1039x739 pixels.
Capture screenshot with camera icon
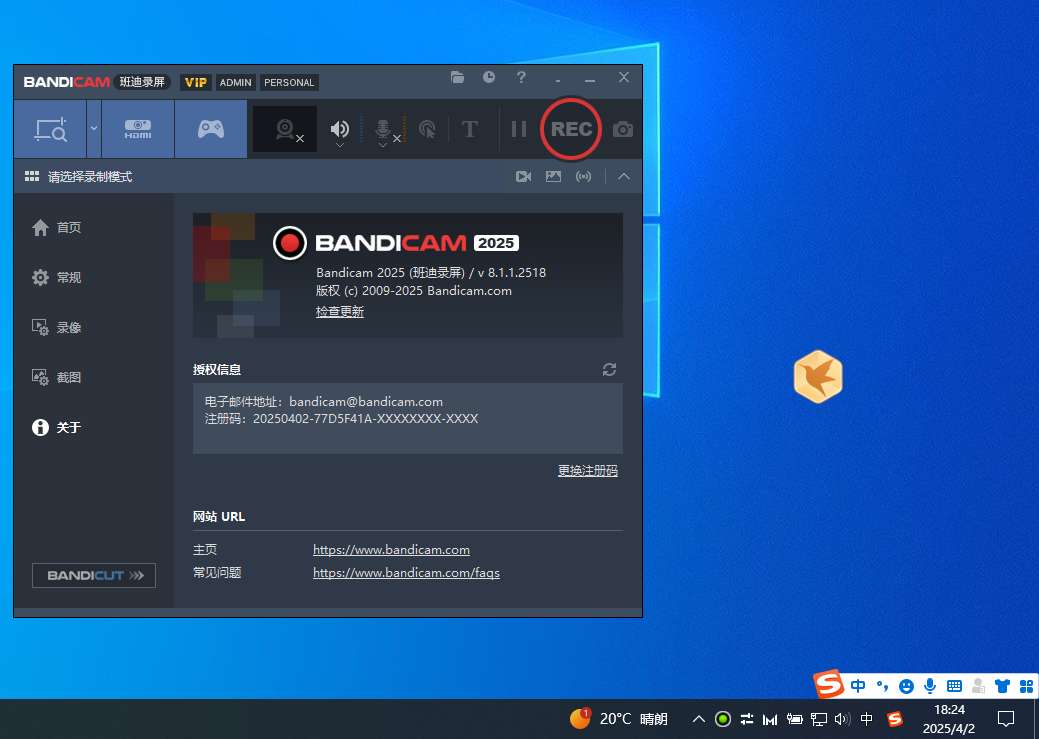[622, 129]
